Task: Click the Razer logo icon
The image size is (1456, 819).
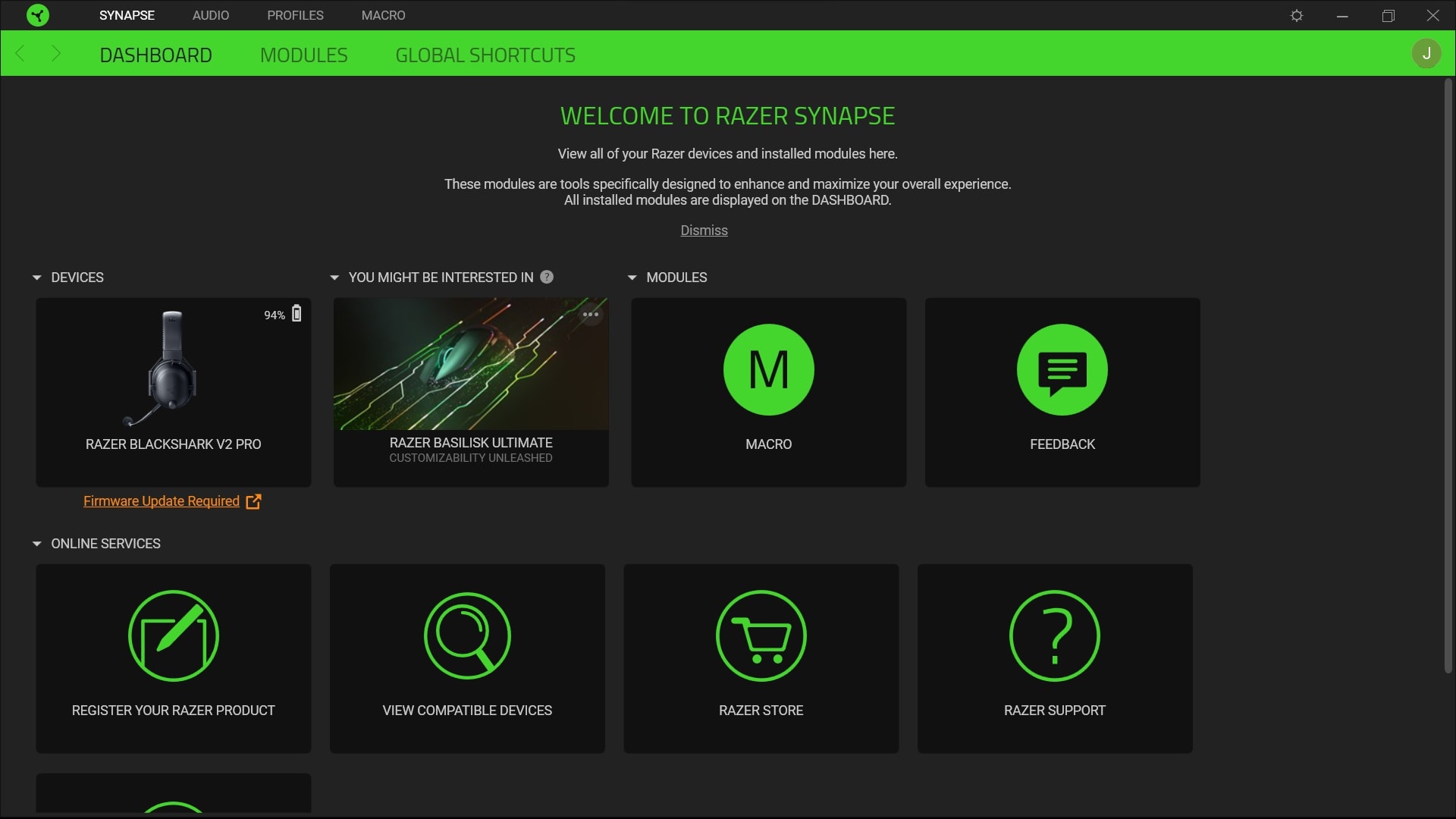Action: tap(38, 15)
